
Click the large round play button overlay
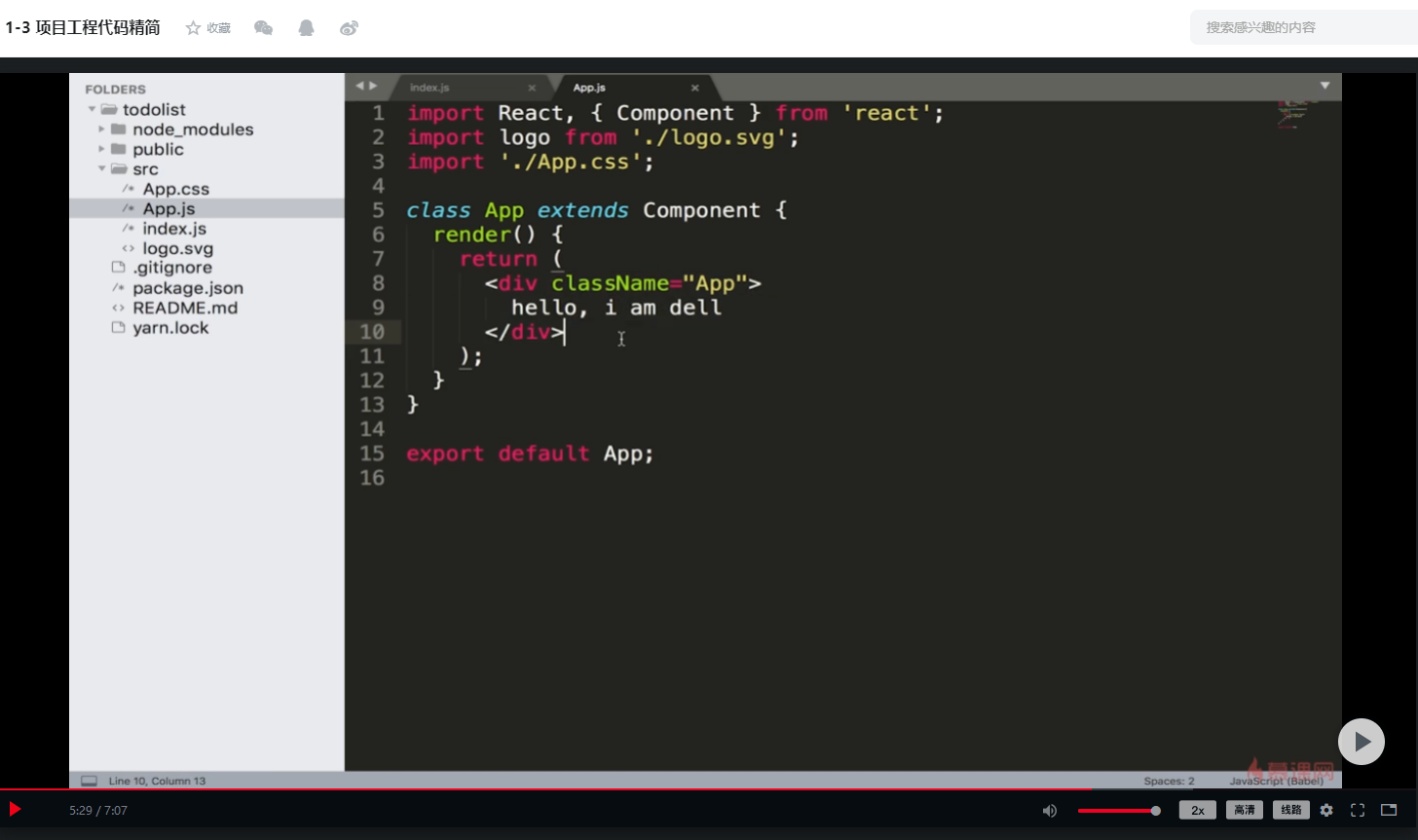tap(1362, 742)
